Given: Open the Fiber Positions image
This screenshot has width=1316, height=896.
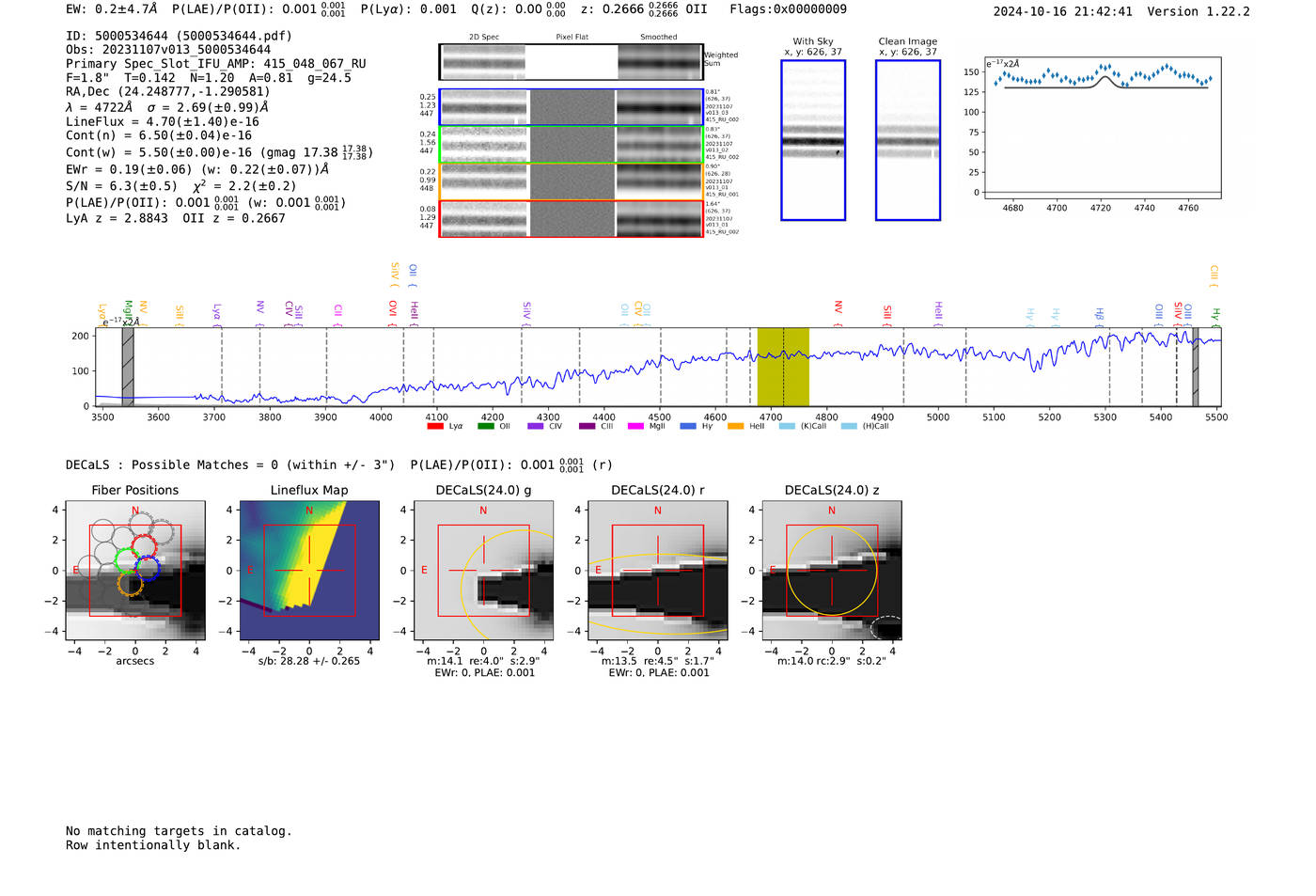Looking at the screenshot, I should point(135,571).
